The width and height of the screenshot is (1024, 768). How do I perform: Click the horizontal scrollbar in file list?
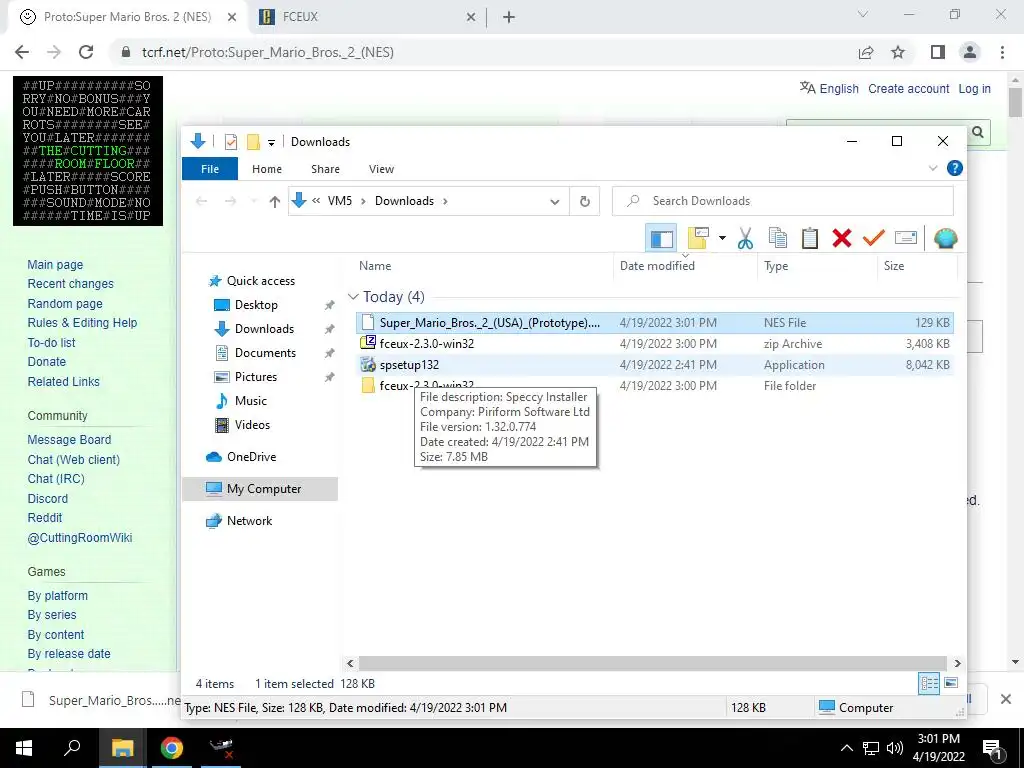point(652,663)
